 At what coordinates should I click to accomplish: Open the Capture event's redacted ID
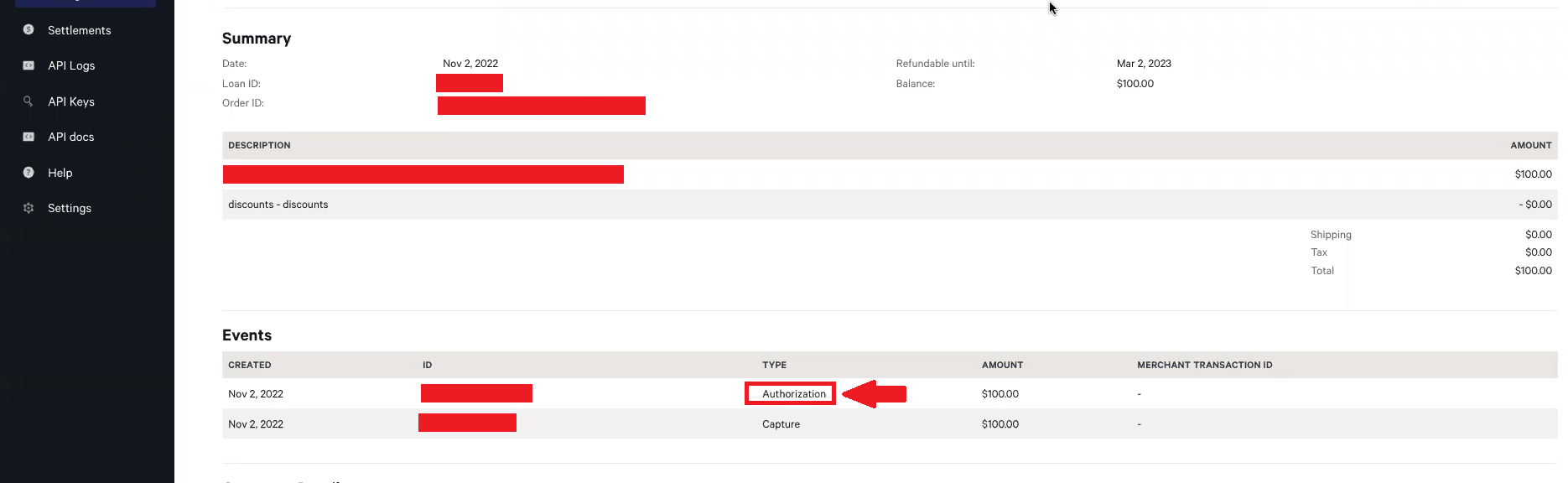coord(467,423)
